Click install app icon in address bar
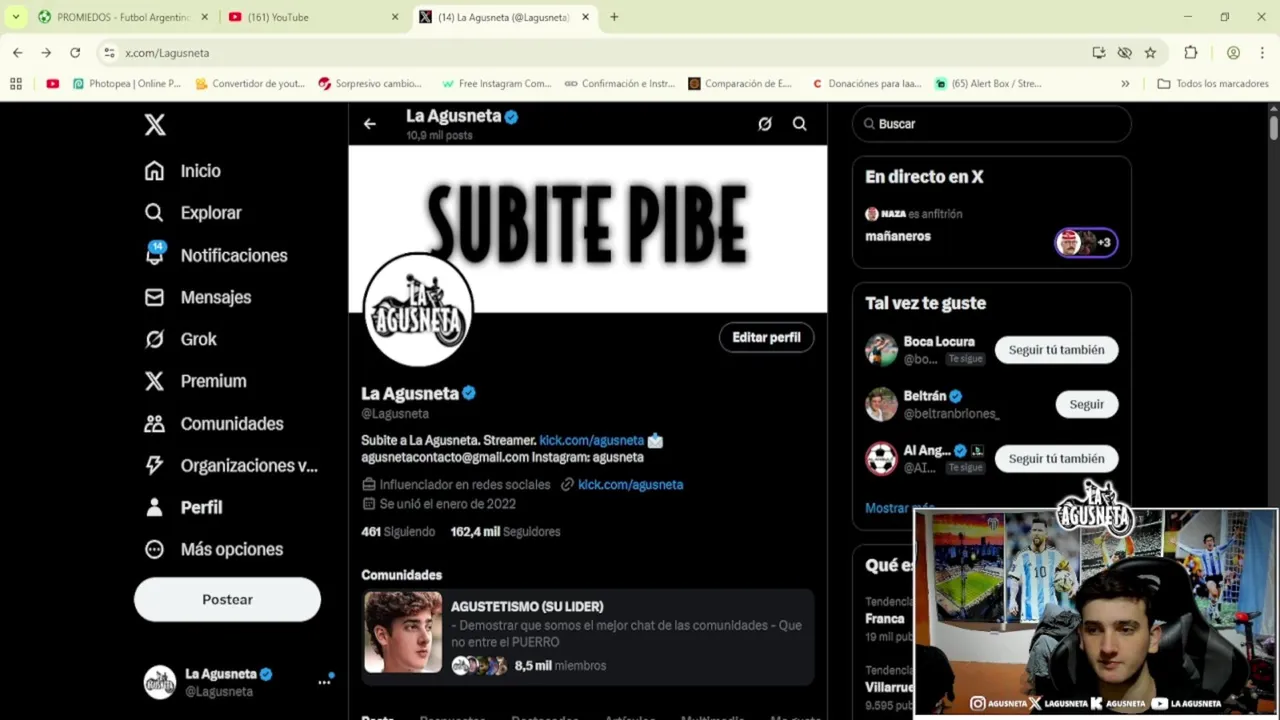 (1098, 53)
